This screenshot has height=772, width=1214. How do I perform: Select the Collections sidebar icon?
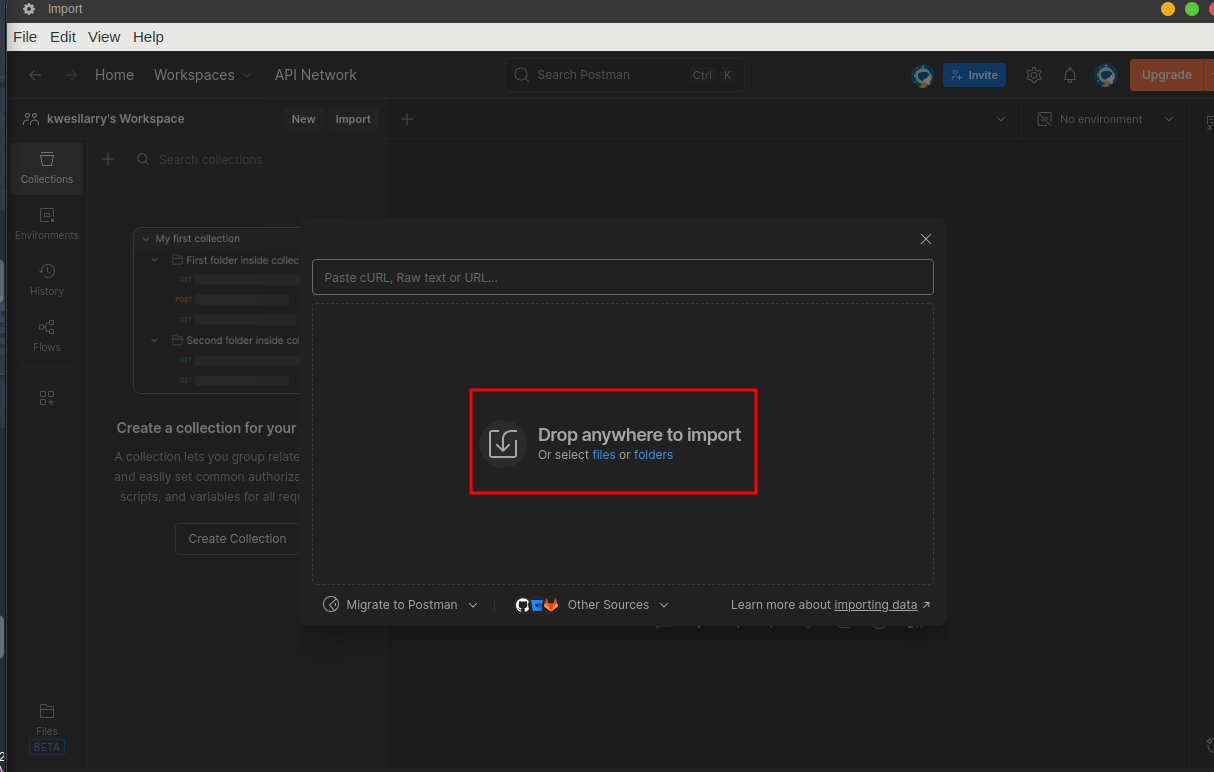(46, 167)
